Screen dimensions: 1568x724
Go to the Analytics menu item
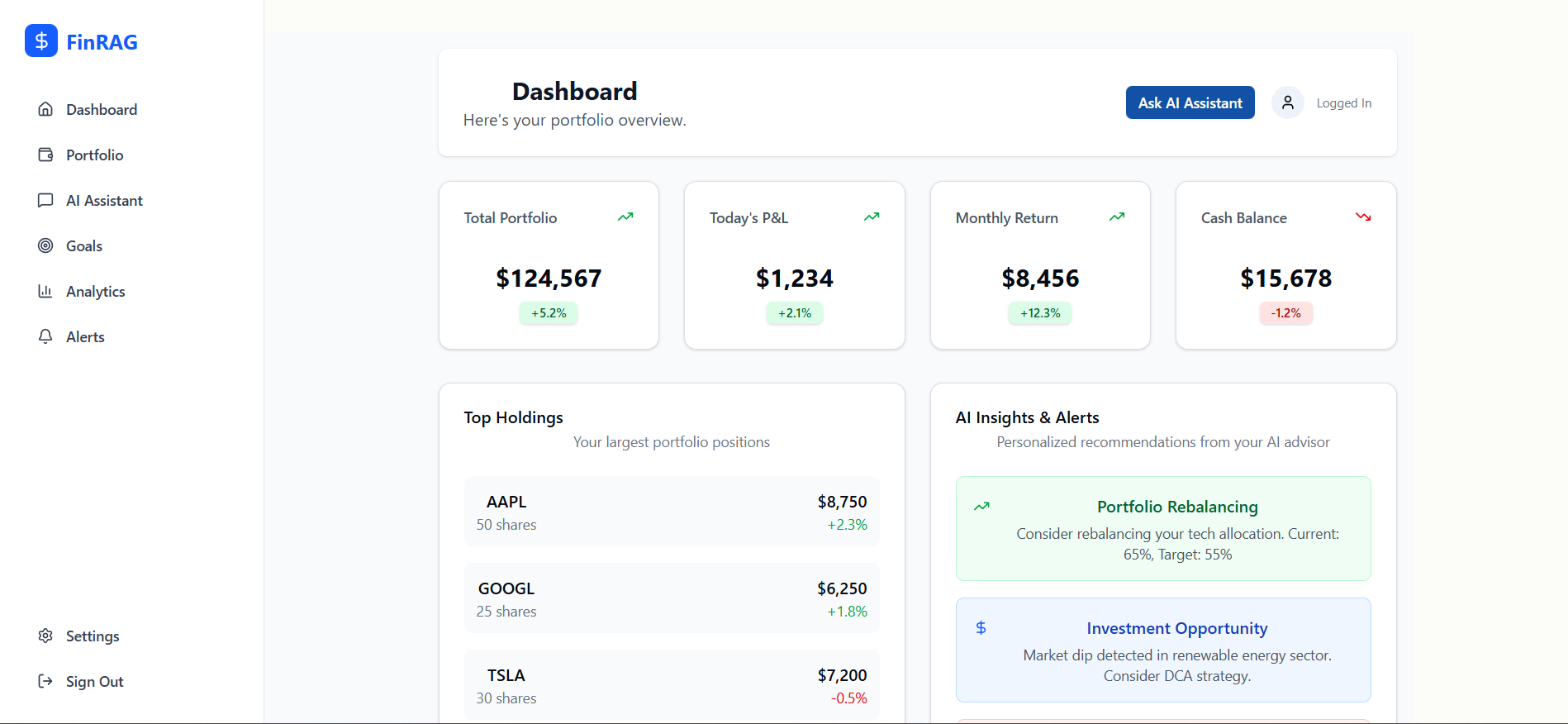pos(95,291)
